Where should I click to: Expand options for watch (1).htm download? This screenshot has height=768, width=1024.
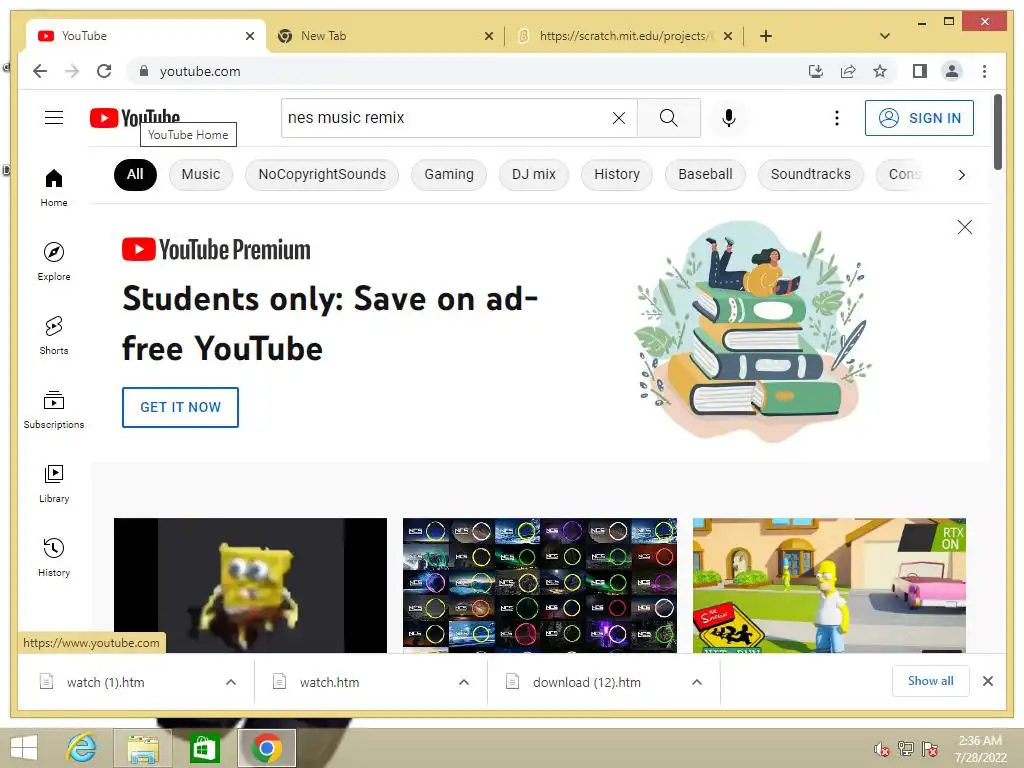[231, 682]
